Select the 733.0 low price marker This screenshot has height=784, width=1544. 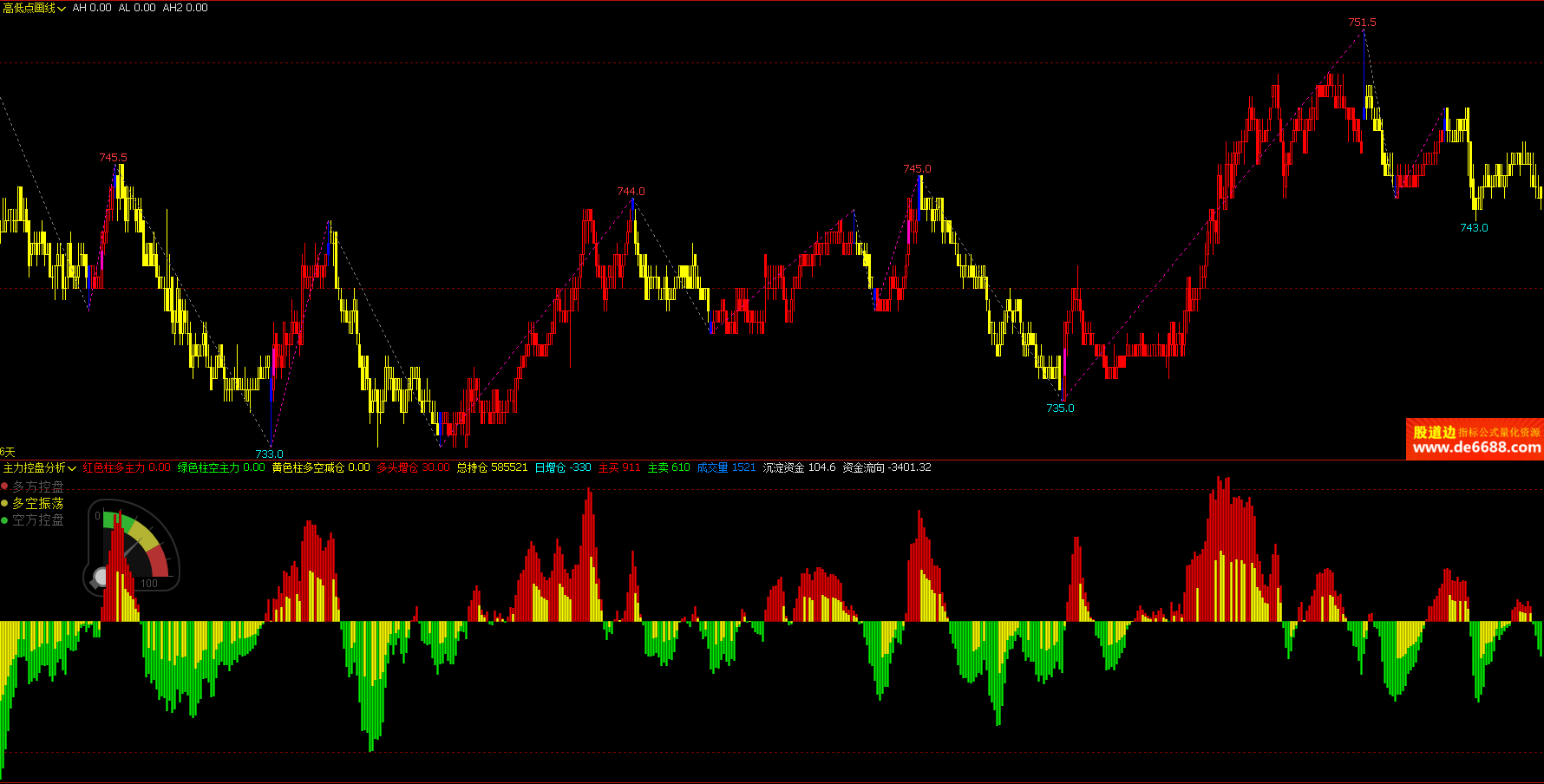click(269, 454)
